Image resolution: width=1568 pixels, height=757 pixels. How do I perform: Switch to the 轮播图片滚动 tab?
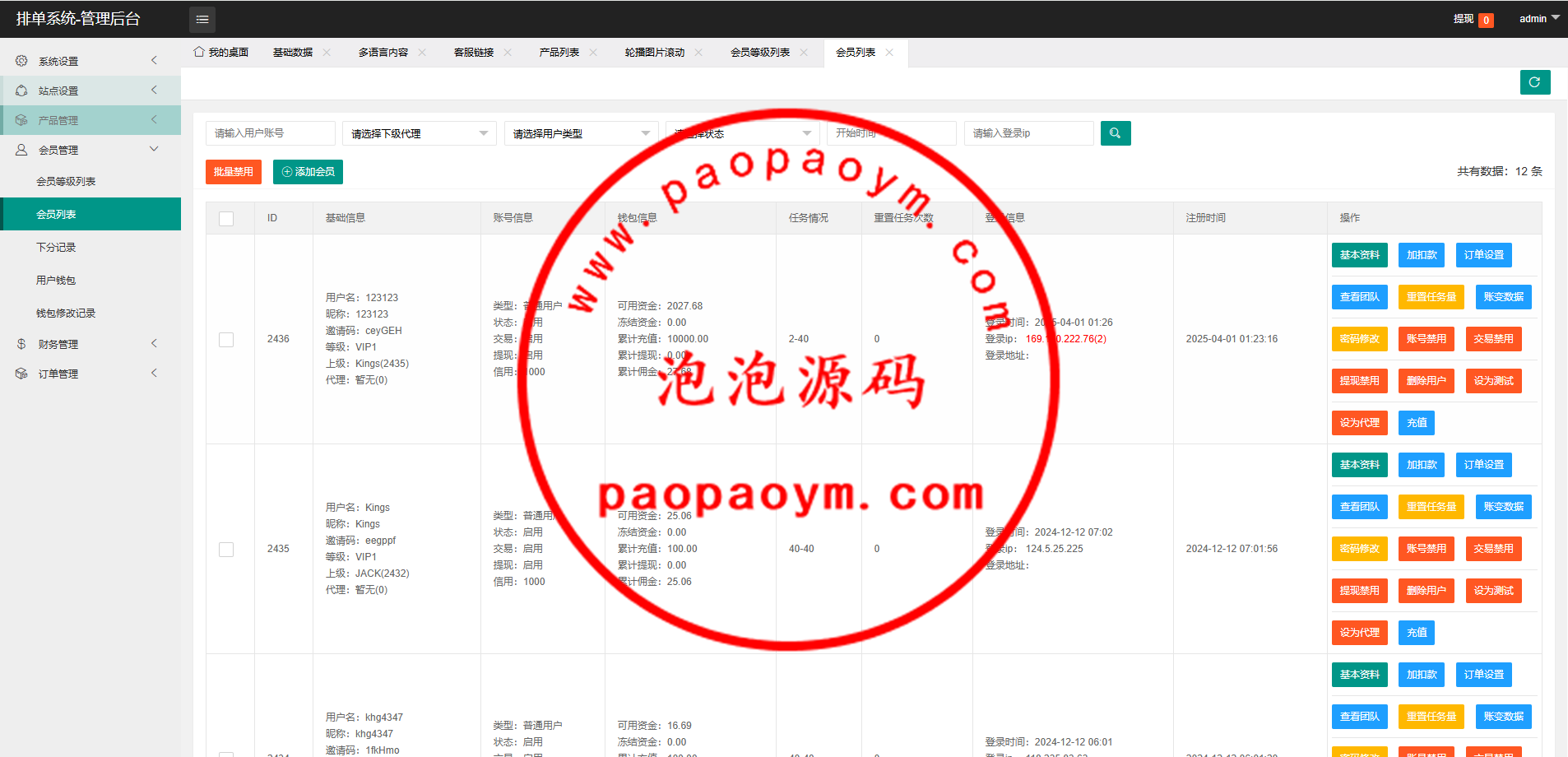pyautogui.click(x=655, y=52)
